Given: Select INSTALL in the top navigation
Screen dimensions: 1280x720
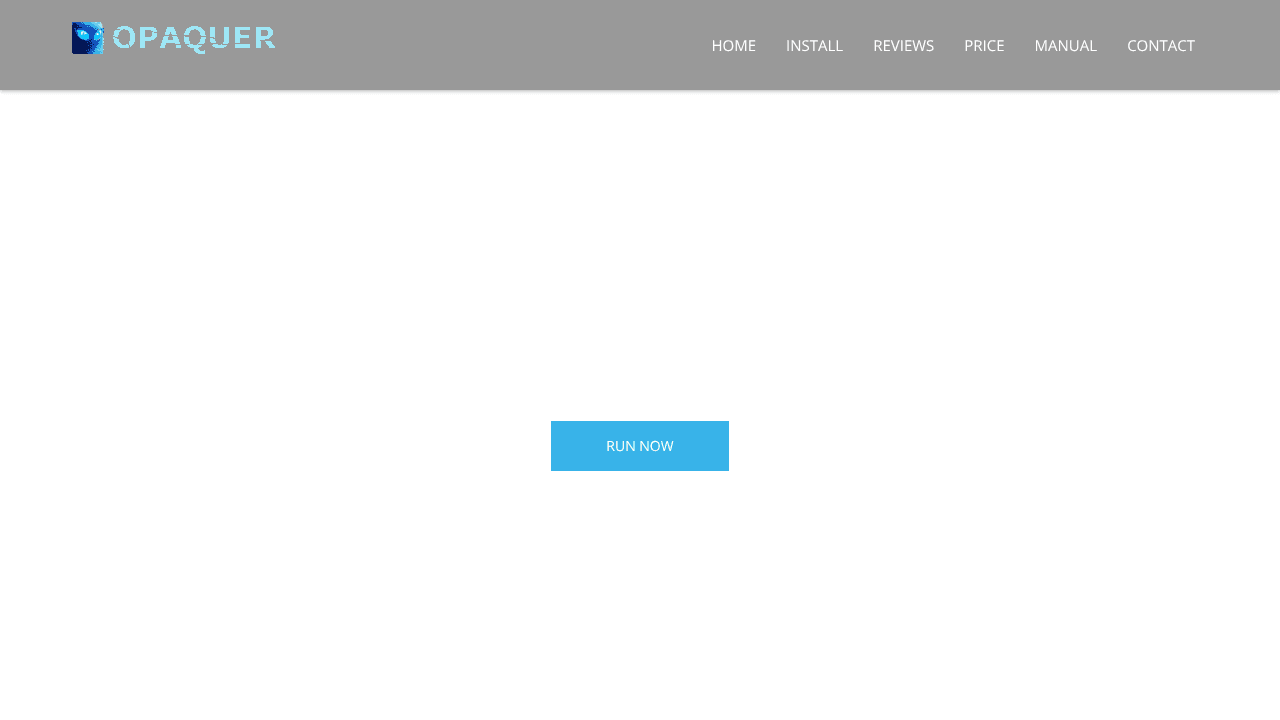Looking at the screenshot, I should coord(814,45).
